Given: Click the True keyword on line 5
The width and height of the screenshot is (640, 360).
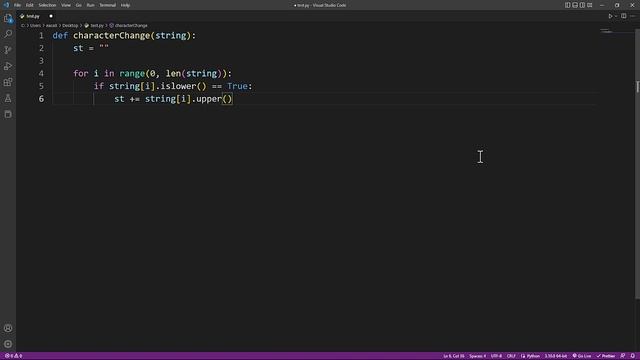Looking at the screenshot, I should [x=237, y=87].
